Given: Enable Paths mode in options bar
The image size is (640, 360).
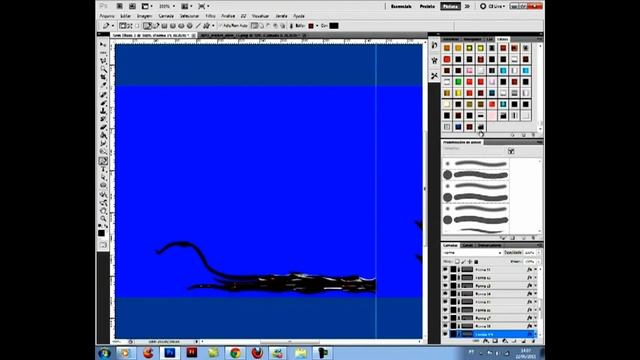Looking at the screenshot, I should point(129,26).
